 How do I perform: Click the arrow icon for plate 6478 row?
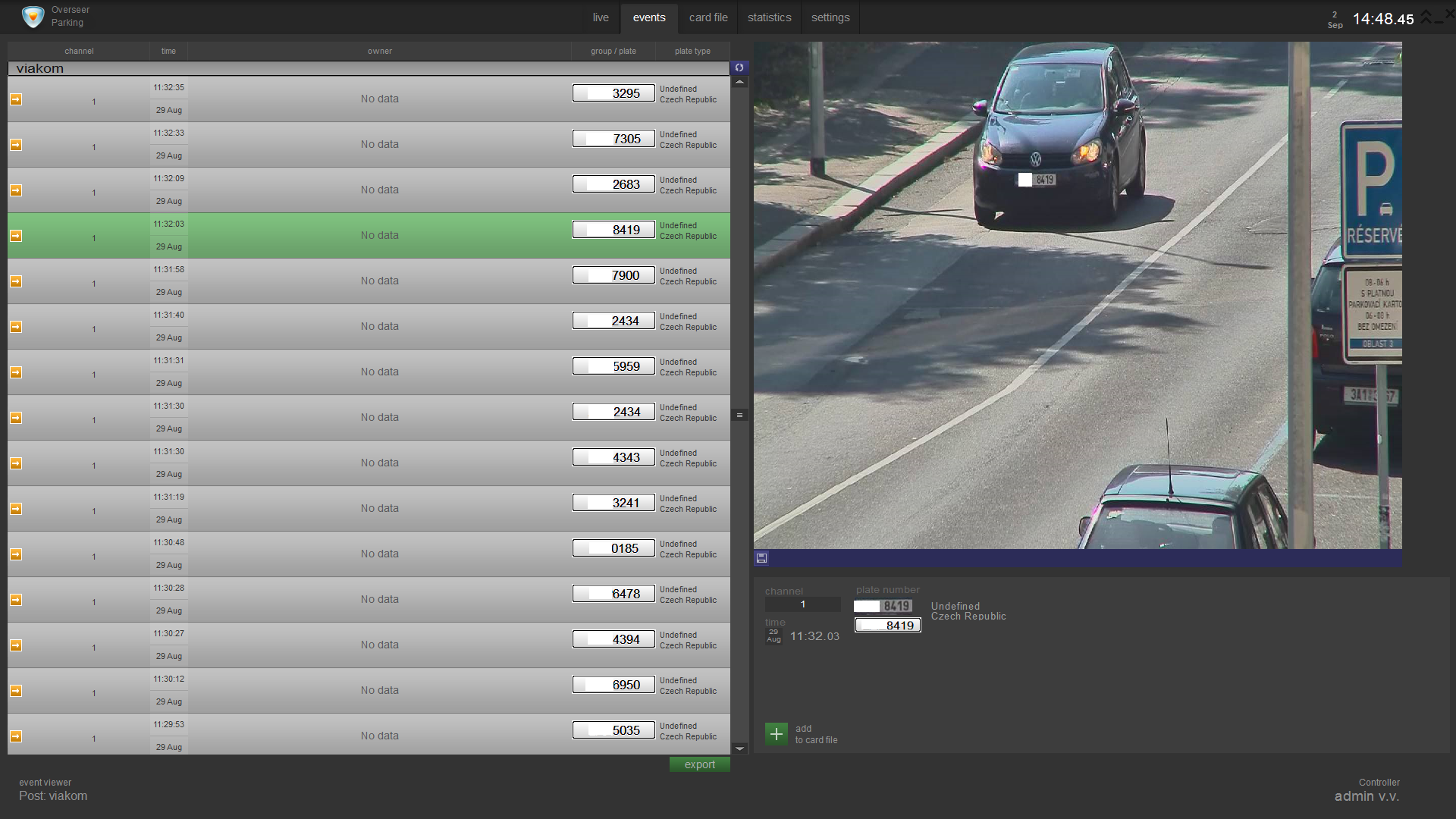pos(16,600)
